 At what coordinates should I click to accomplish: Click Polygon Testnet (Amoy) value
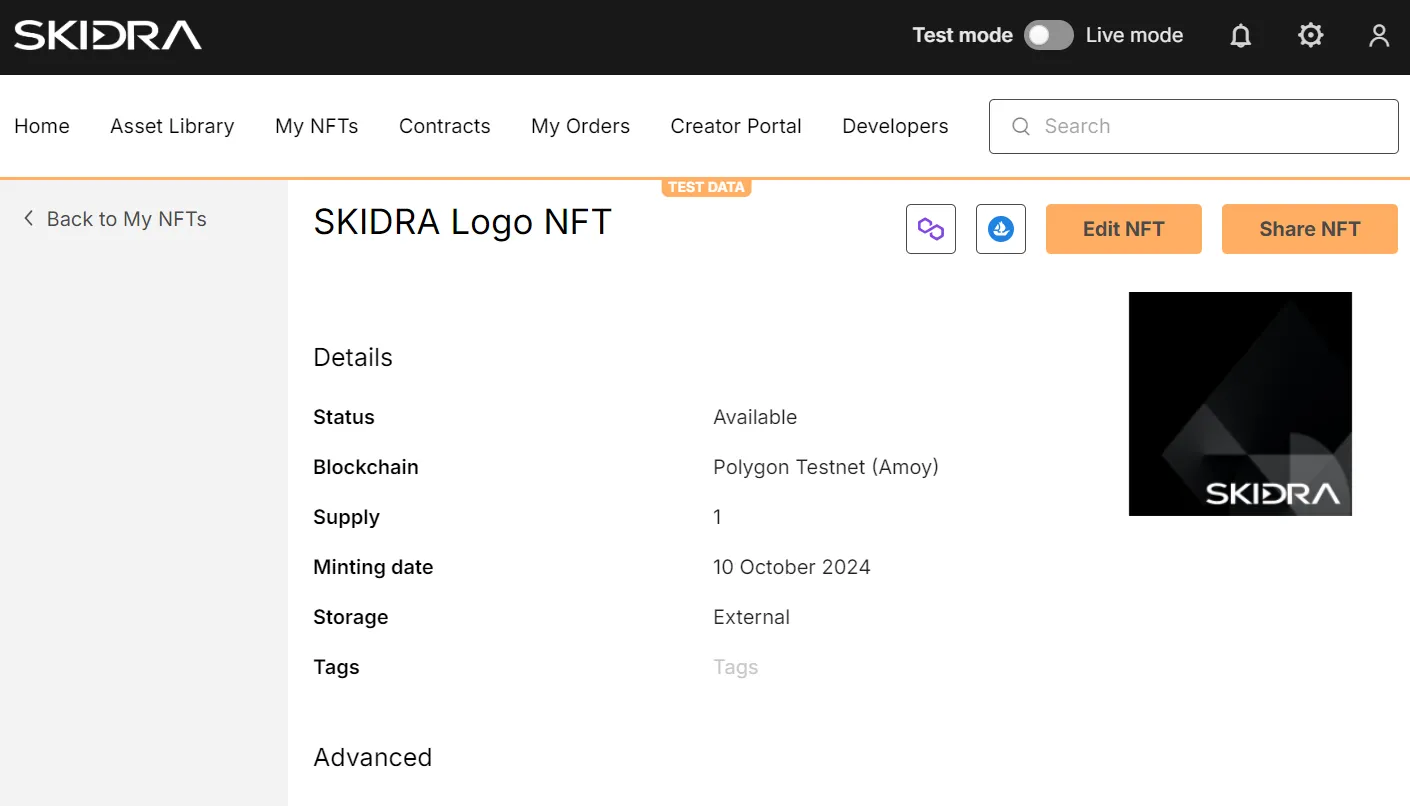point(826,467)
